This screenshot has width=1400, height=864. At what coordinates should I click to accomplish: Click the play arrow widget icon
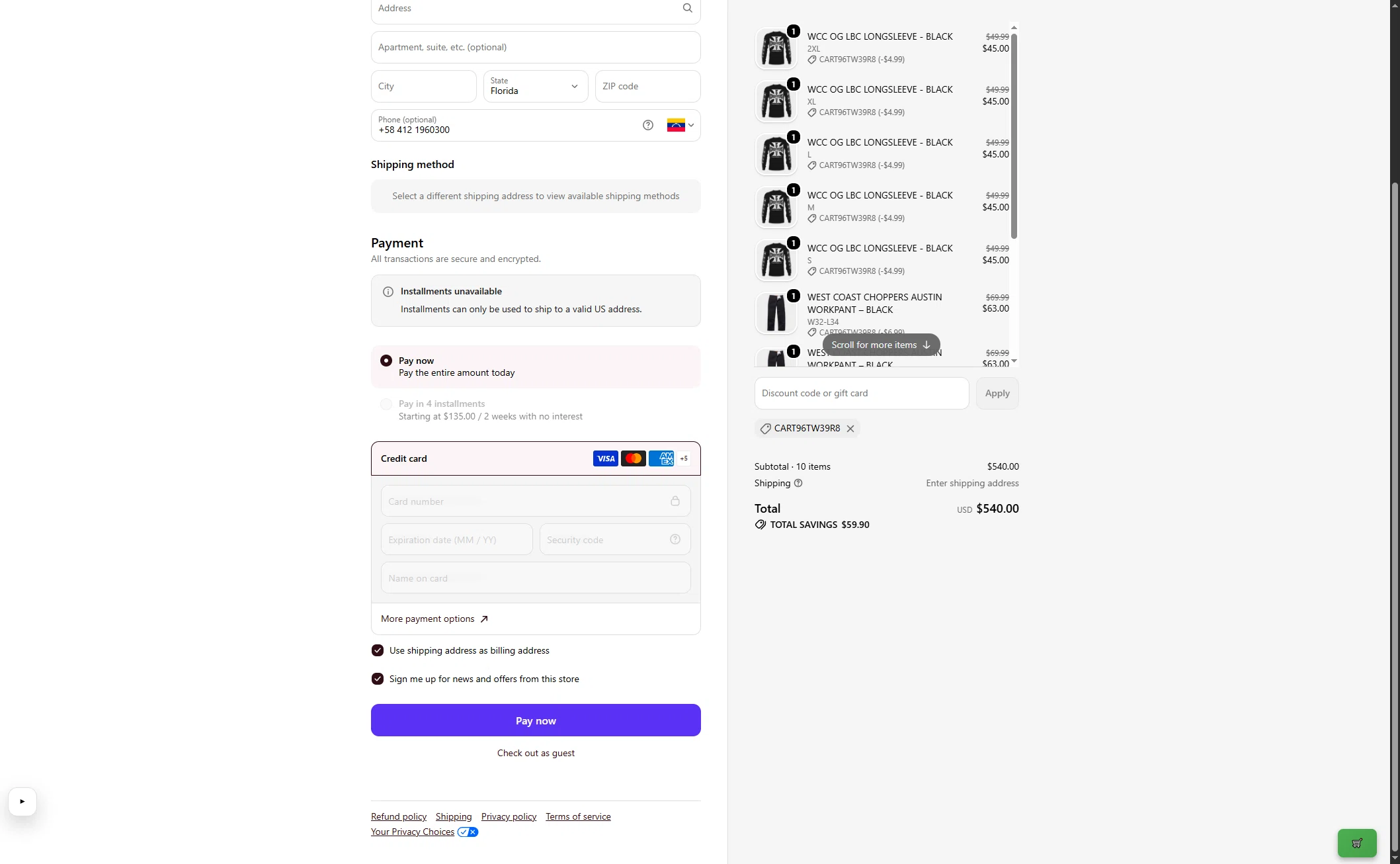click(22, 801)
